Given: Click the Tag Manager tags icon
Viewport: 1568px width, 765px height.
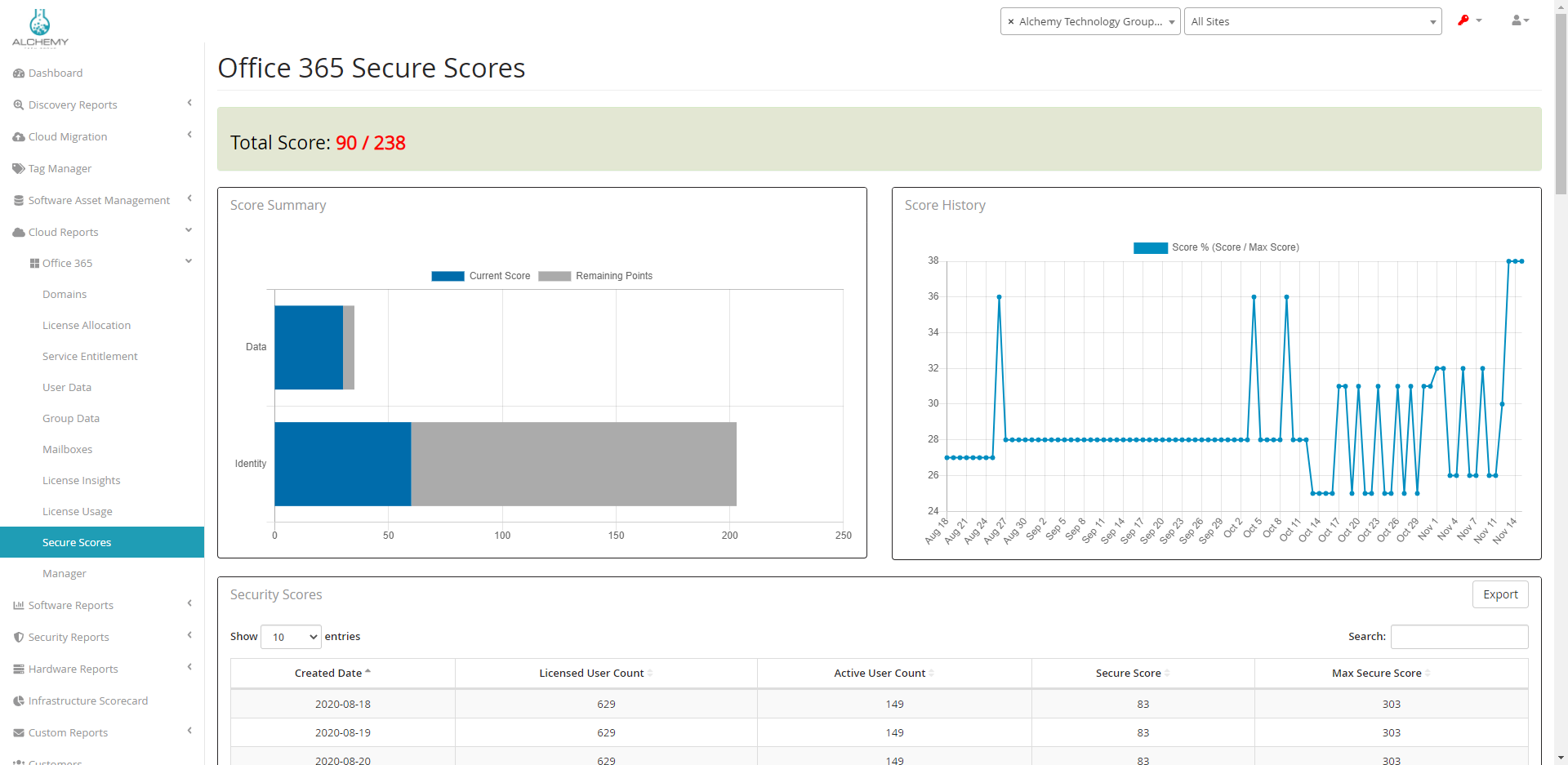Looking at the screenshot, I should click(19, 169).
